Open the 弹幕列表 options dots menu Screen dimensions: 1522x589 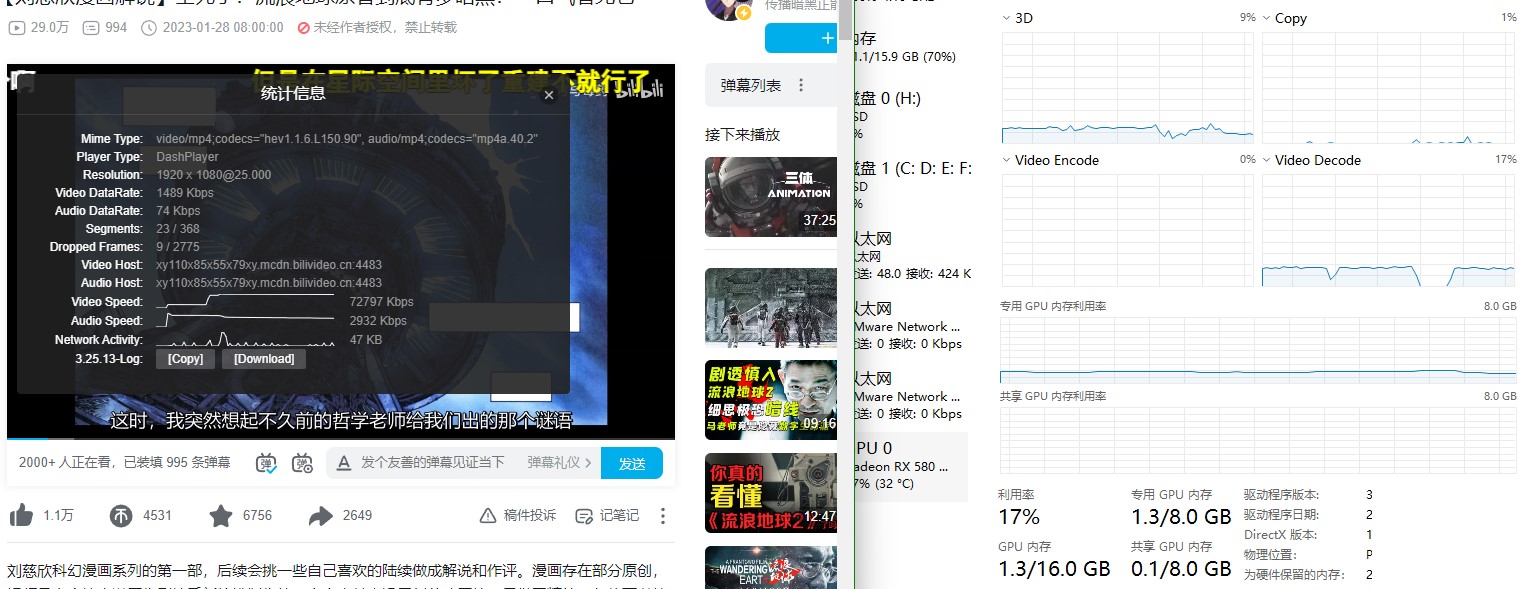[x=800, y=86]
